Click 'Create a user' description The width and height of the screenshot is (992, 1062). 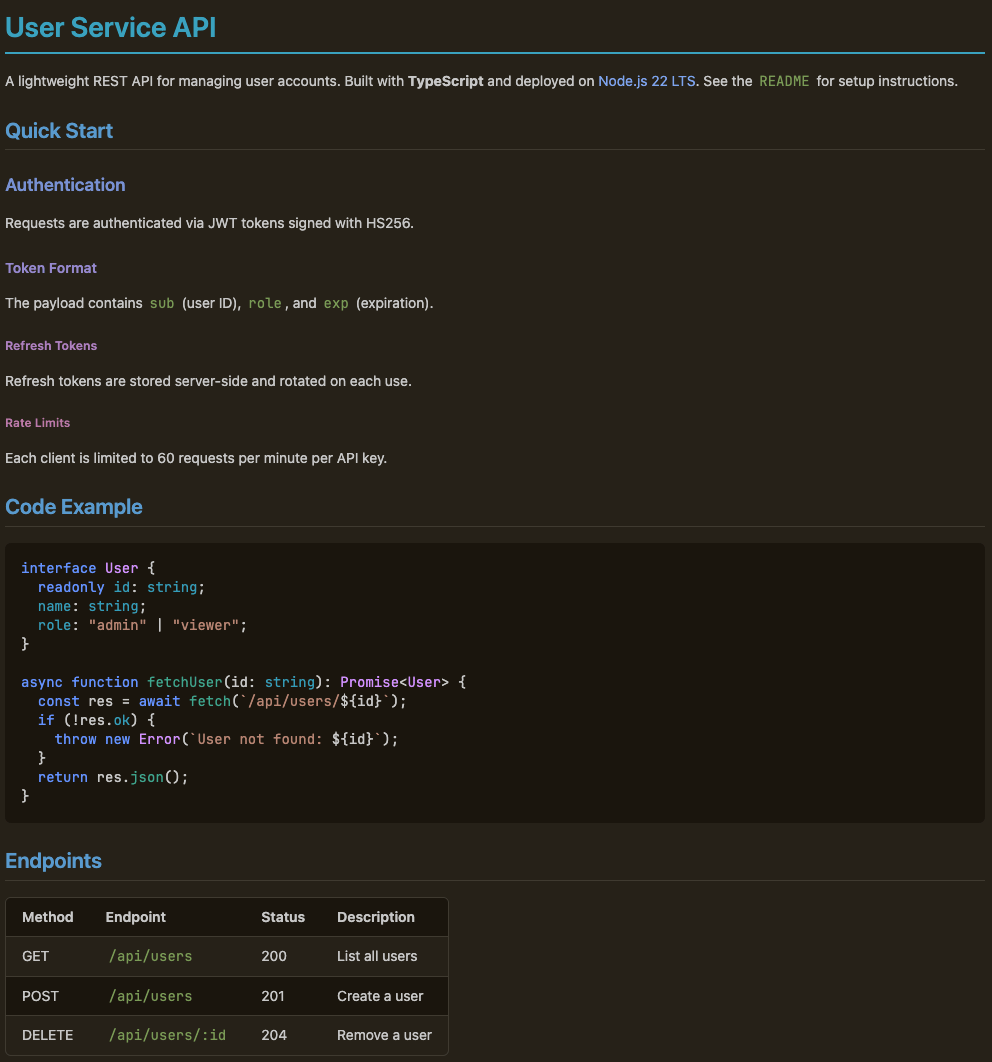(380, 996)
